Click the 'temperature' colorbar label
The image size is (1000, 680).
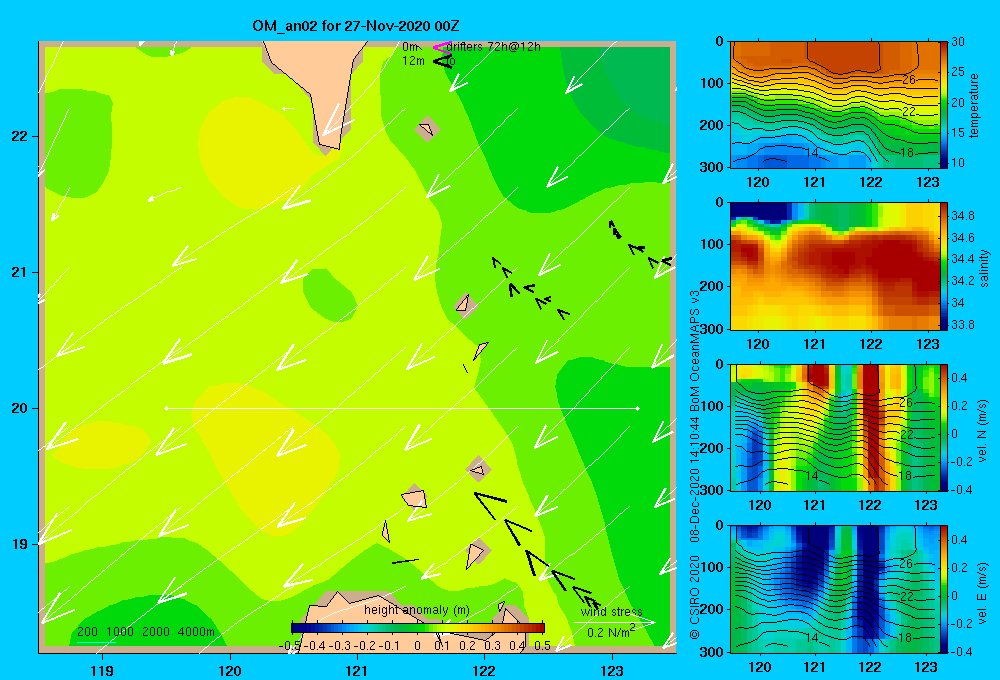[x=974, y=105]
